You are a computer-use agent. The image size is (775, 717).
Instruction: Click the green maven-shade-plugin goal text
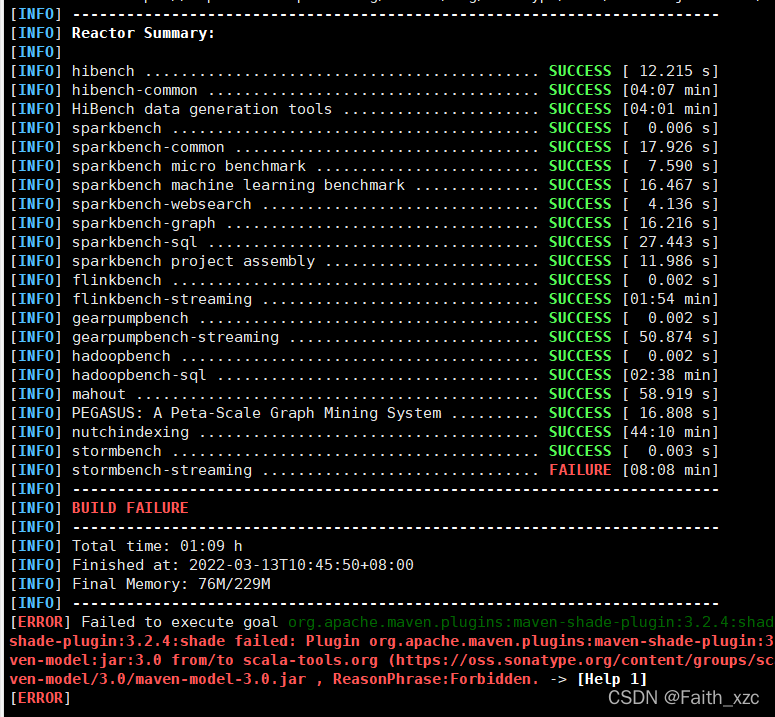[x=531, y=622]
